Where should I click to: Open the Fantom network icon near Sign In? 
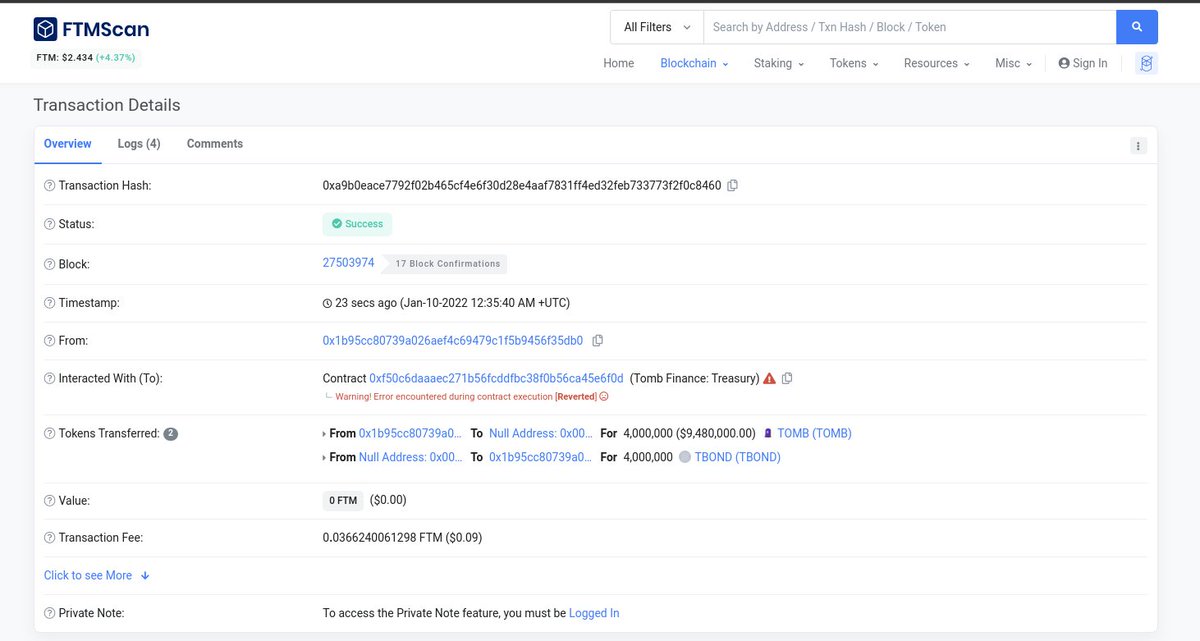click(1146, 63)
